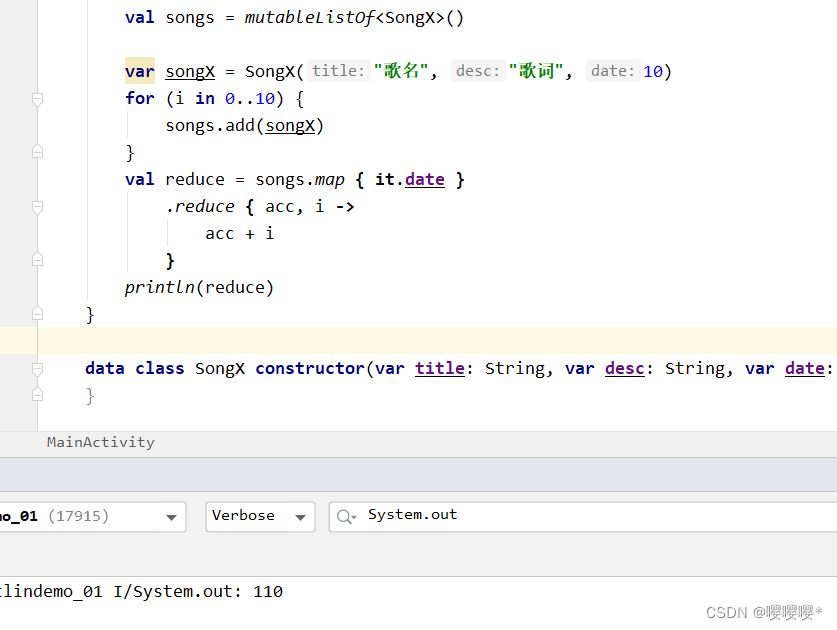This screenshot has height=630, width=837.
Task: Click the "歌名" string literal
Action: pos(401,71)
